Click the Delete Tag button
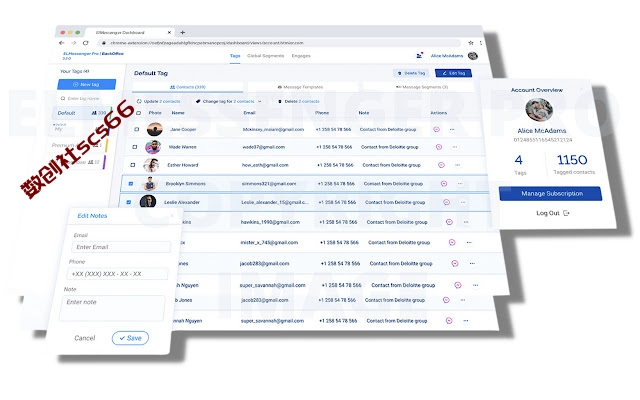This screenshot has height=400, width=640. click(x=411, y=73)
